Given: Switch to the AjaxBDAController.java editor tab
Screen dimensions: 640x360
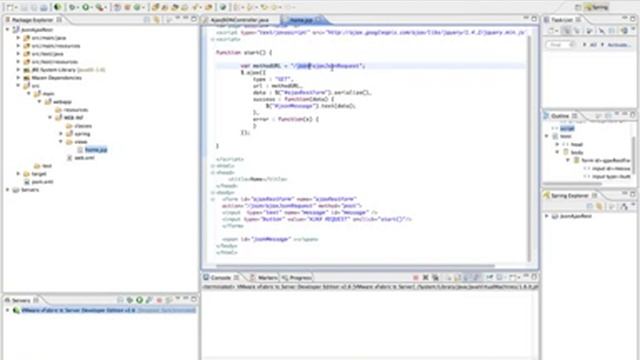Looking at the screenshot, I should click(240, 20).
